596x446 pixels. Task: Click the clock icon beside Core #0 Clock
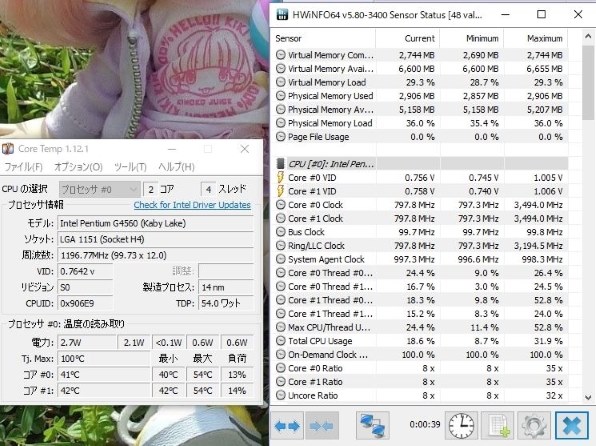(x=281, y=205)
